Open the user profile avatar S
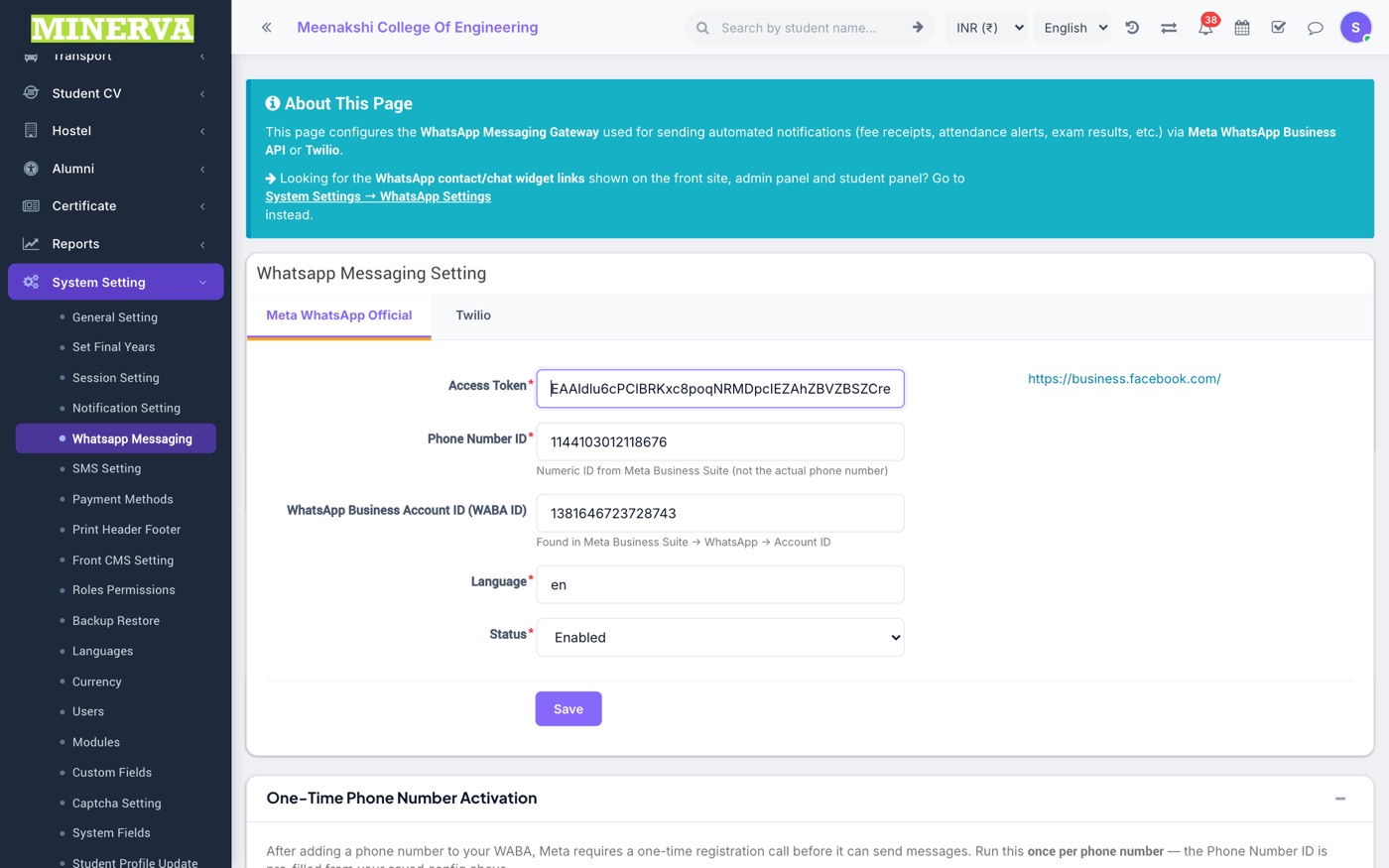Image resolution: width=1389 pixels, height=868 pixels. pyautogui.click(x=1355, y=28)
